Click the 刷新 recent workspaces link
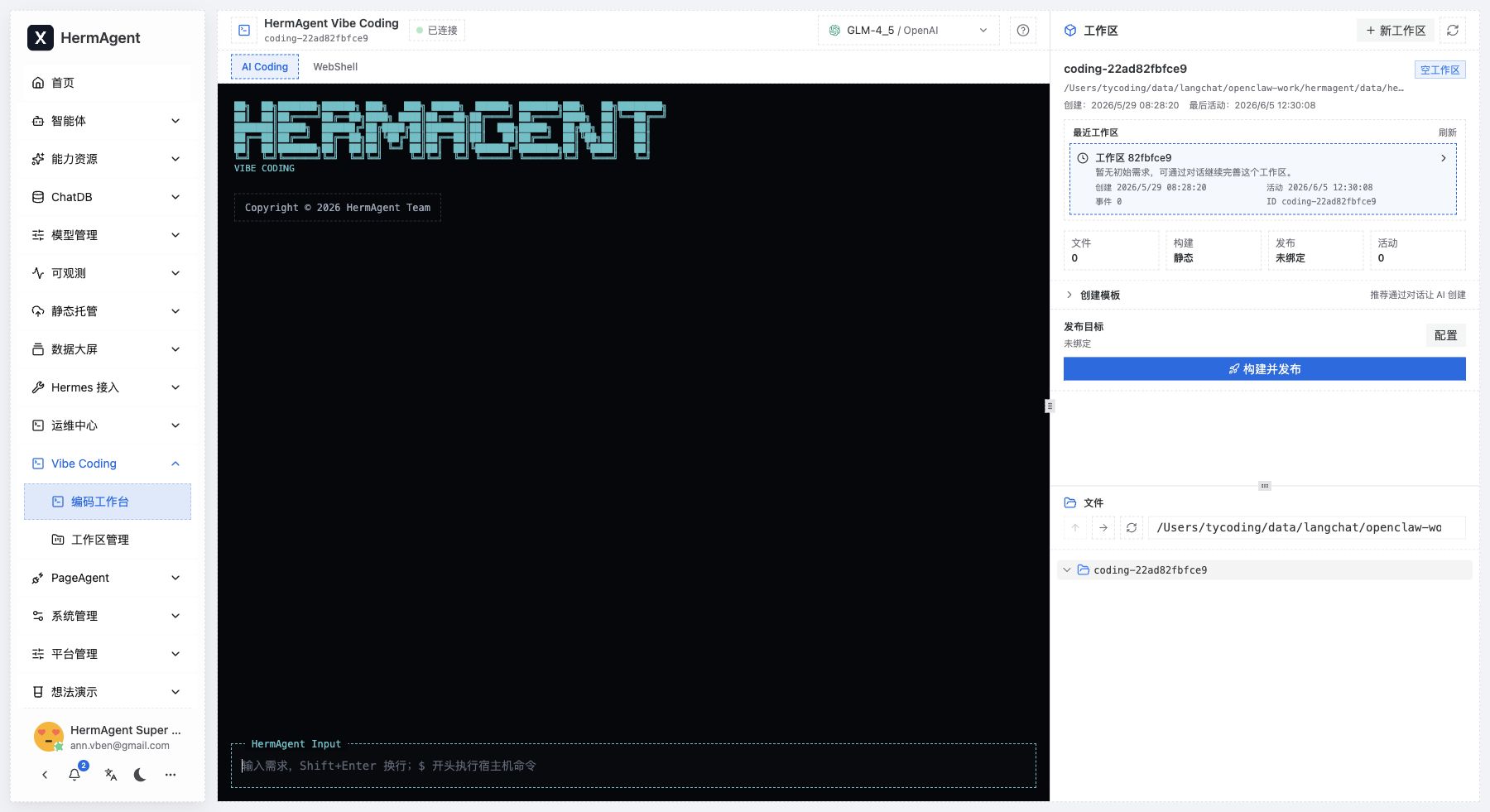The width and height of the screenshot is (1490, 812). pyautogui.click(x=1447, y=132)
